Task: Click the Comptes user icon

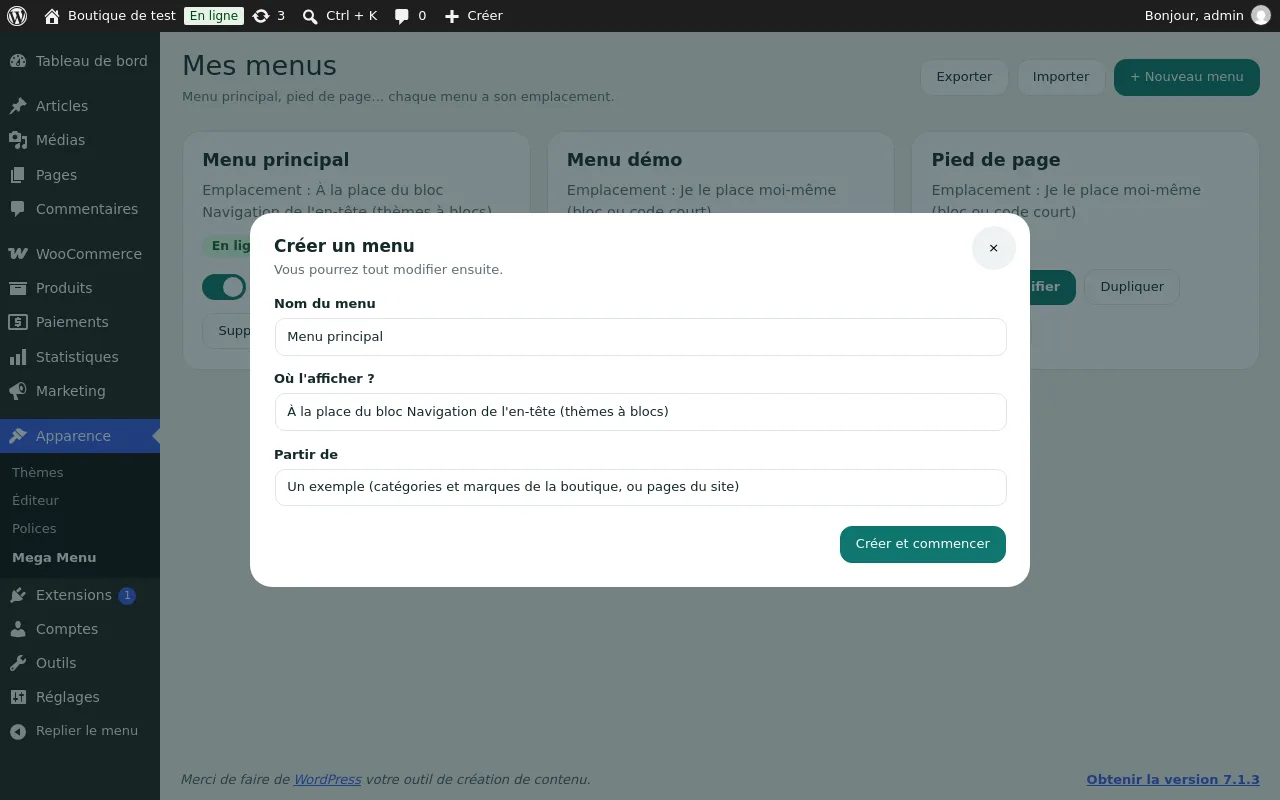Action: (x=18, y=629)
